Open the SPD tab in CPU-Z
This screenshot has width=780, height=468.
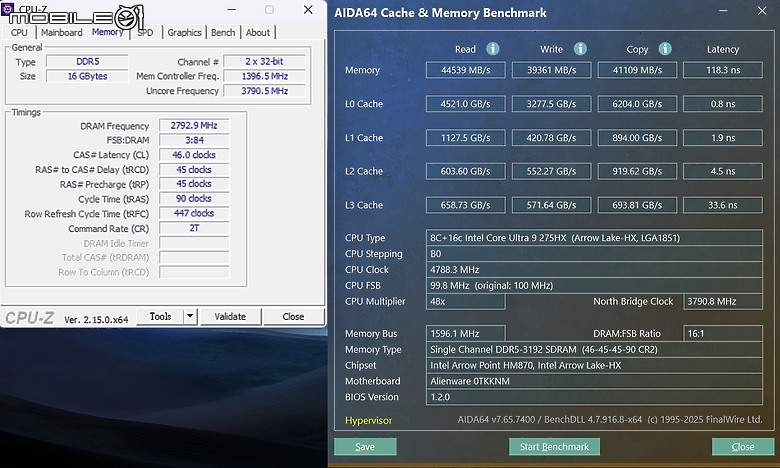(x=145, y=32)
